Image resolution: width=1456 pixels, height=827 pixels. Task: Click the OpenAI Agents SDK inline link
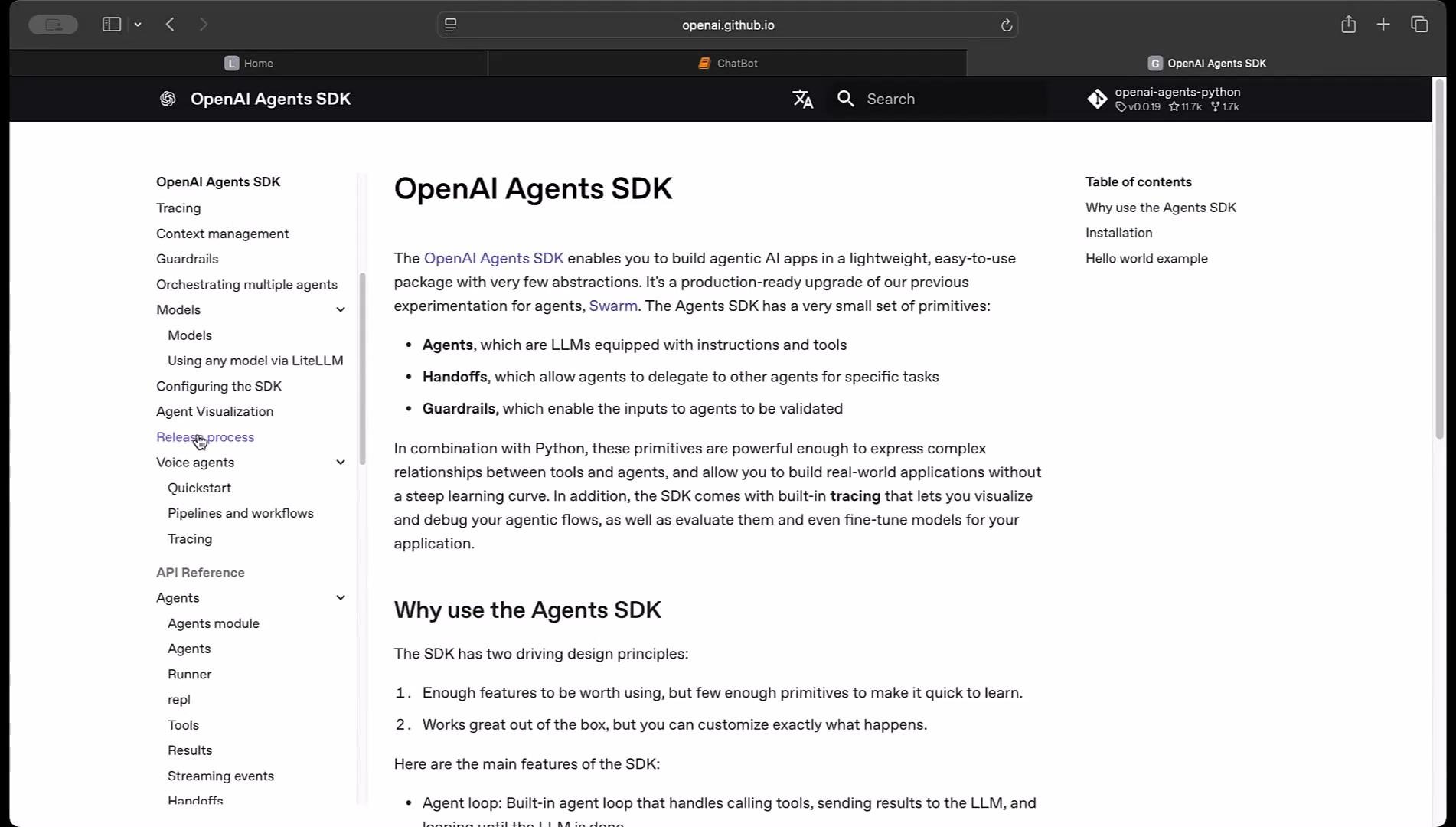(494, 258)
